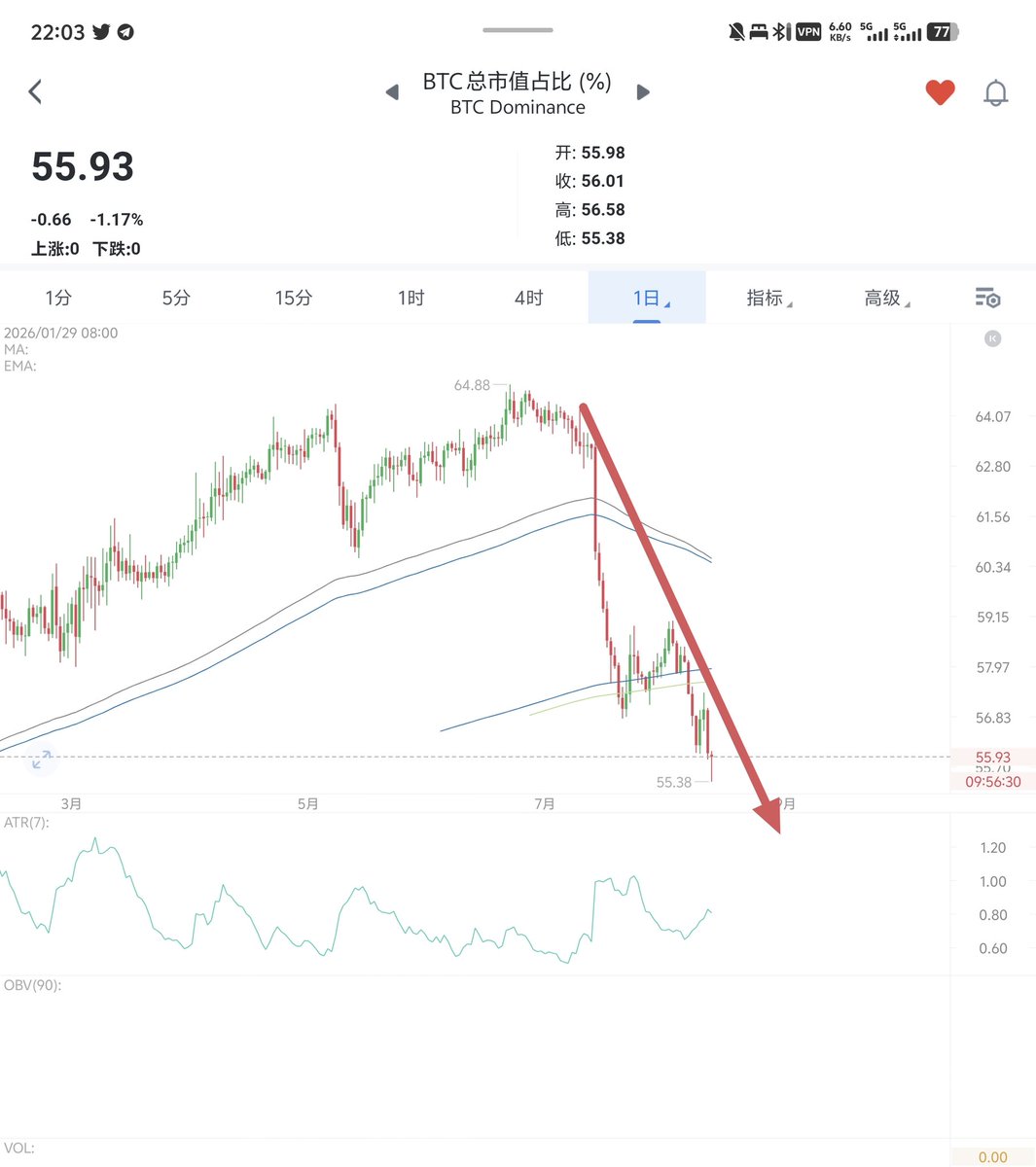Expand the 指标 indicators dropdown
This screenshot has width=1036, height=1167.
768,298
